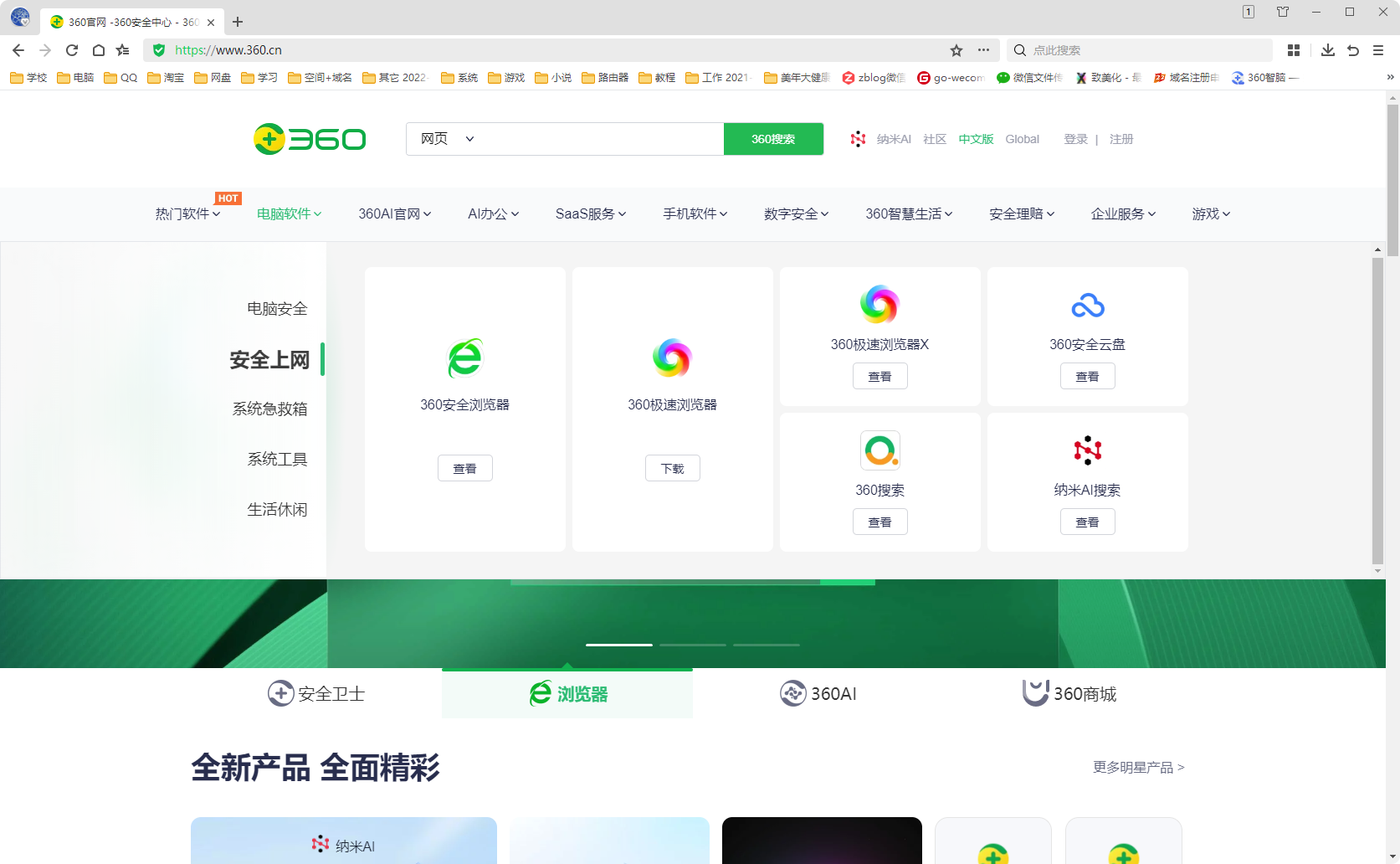
Task: Reload the page with the refresh icon
Action: point(72,50)
